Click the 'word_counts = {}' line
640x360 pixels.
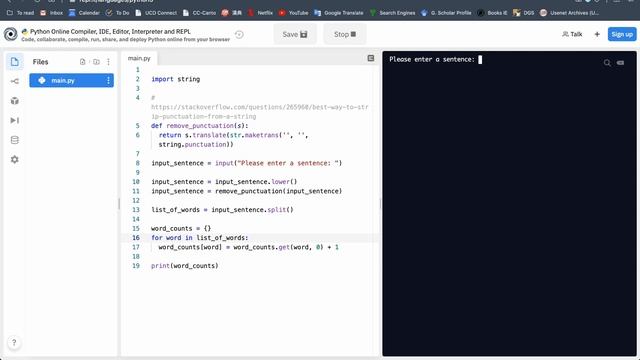[181, 229]
